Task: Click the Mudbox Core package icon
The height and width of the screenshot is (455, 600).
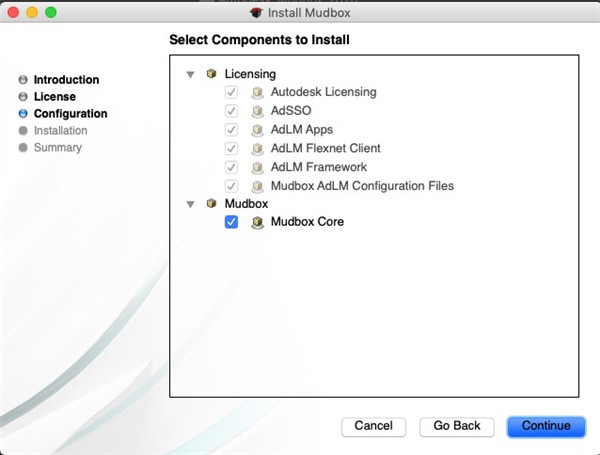Action: tap(257, 222)
